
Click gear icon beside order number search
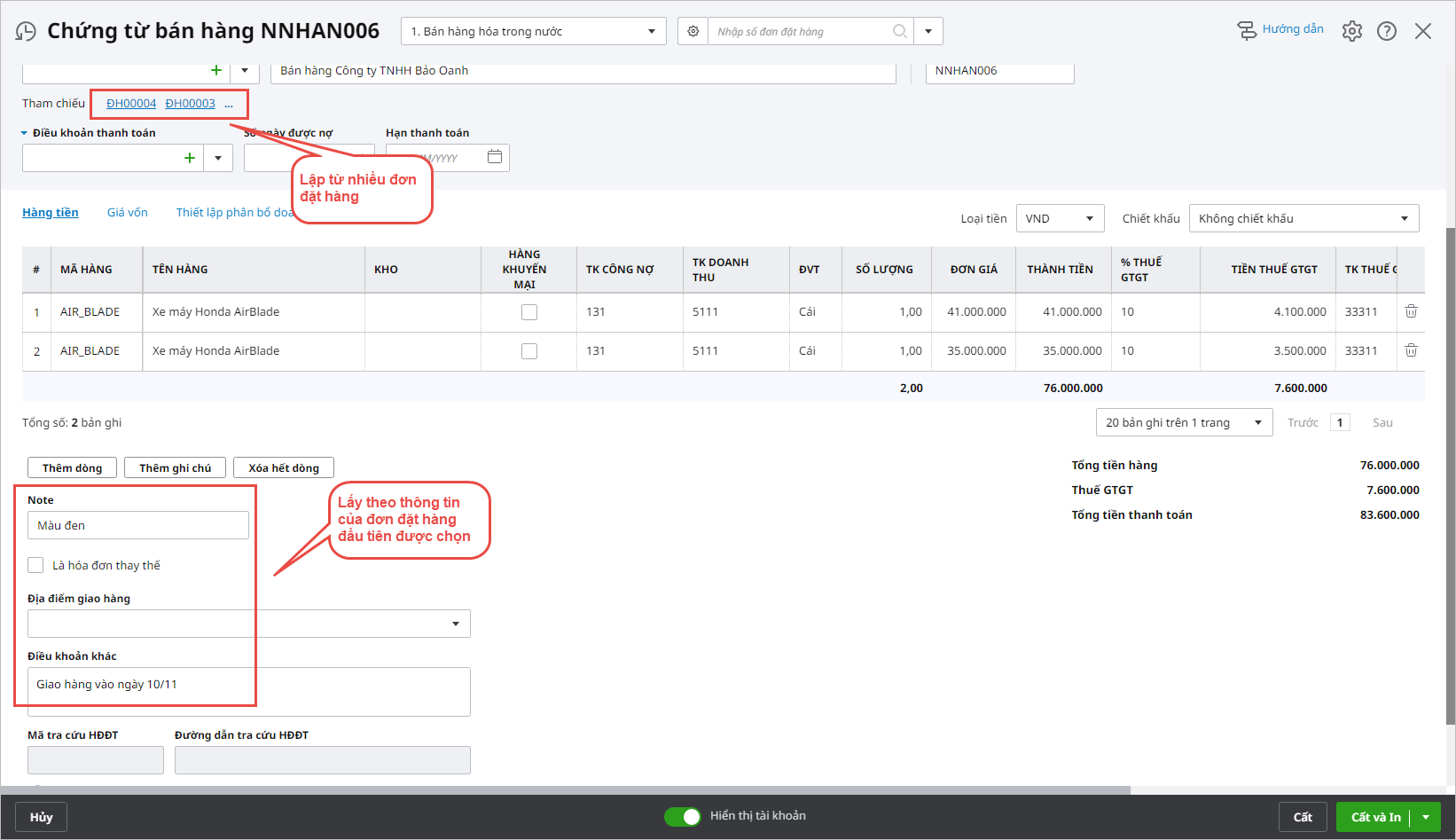tap(693, 31)
